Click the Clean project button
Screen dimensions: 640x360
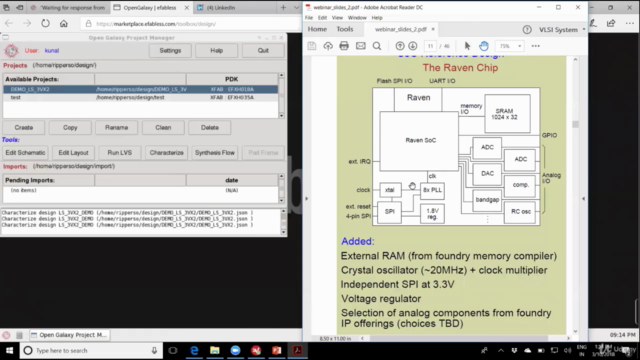163,128
